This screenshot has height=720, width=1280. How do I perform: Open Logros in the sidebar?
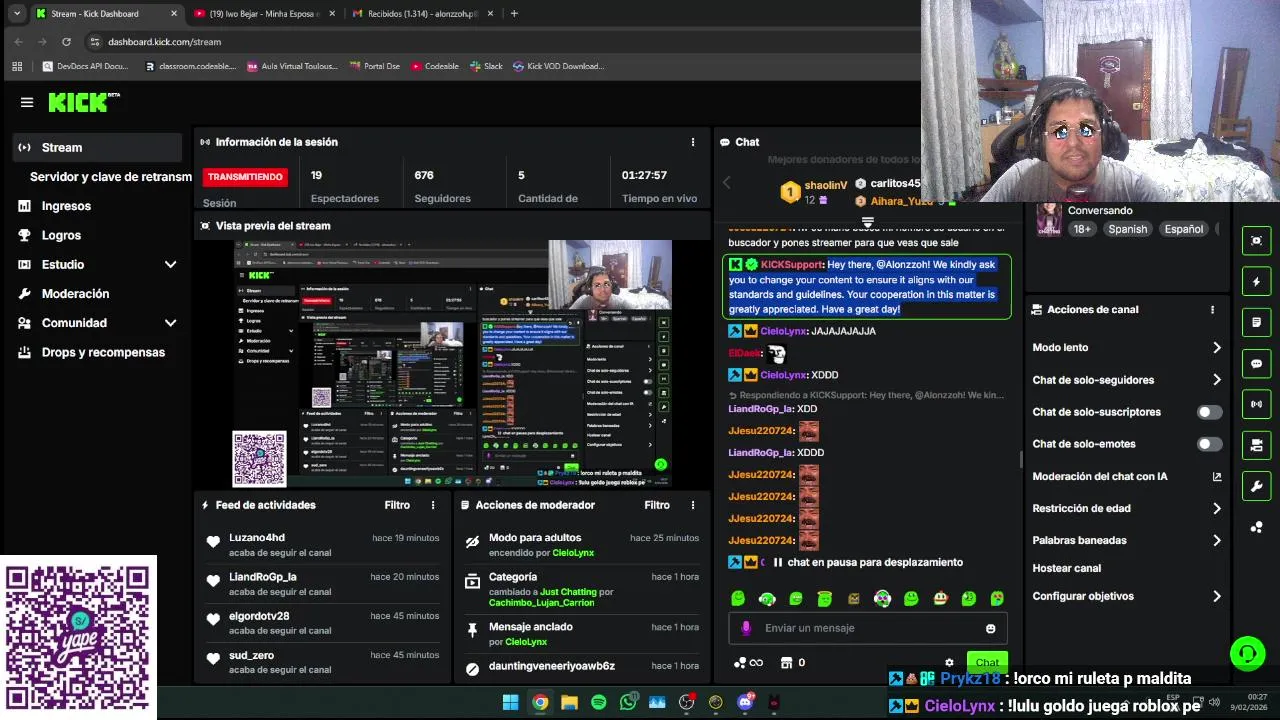pyautogui.click(x=61, y=235)
